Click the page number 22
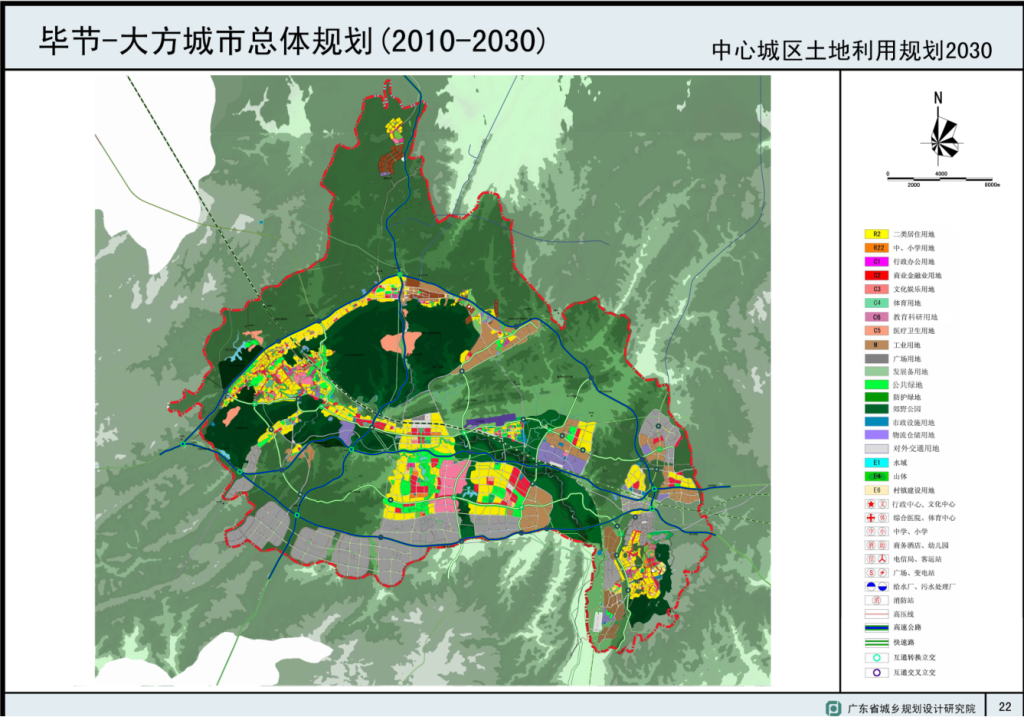Image resolution: width=1024 pixels, height=717 pixels. [x=1003, y=706]
